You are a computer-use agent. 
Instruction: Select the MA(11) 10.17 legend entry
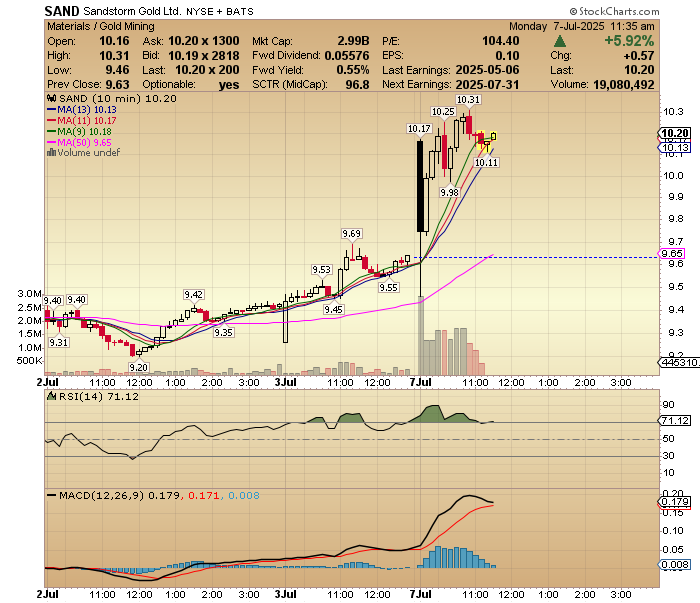click(82, 121)
